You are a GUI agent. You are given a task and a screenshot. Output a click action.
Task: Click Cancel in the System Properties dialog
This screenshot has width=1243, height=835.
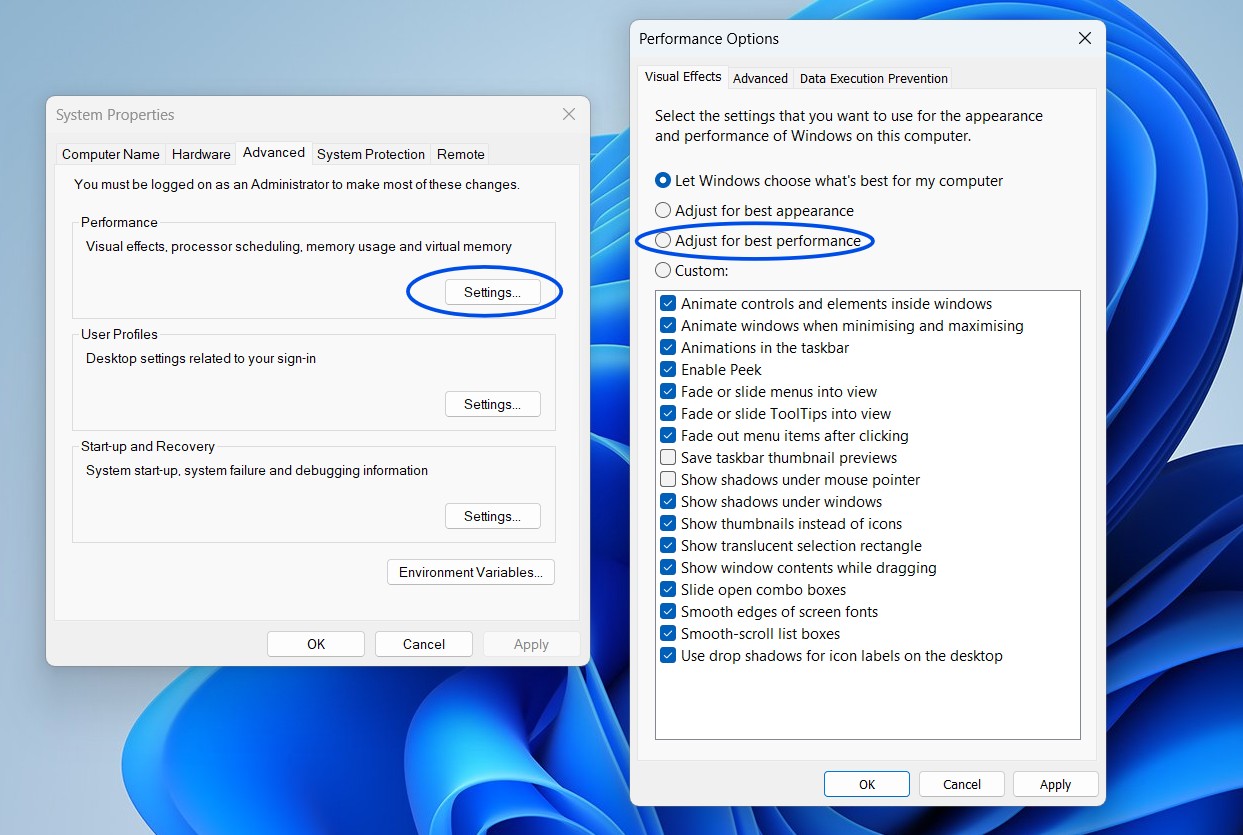424,644
